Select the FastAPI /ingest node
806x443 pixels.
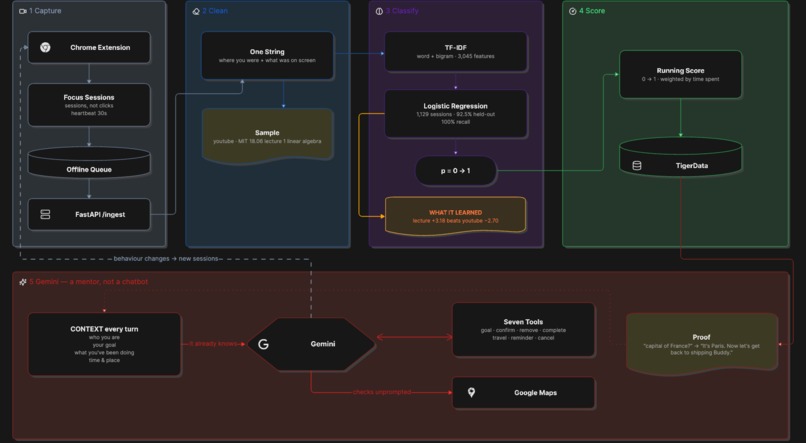(89, 214)
